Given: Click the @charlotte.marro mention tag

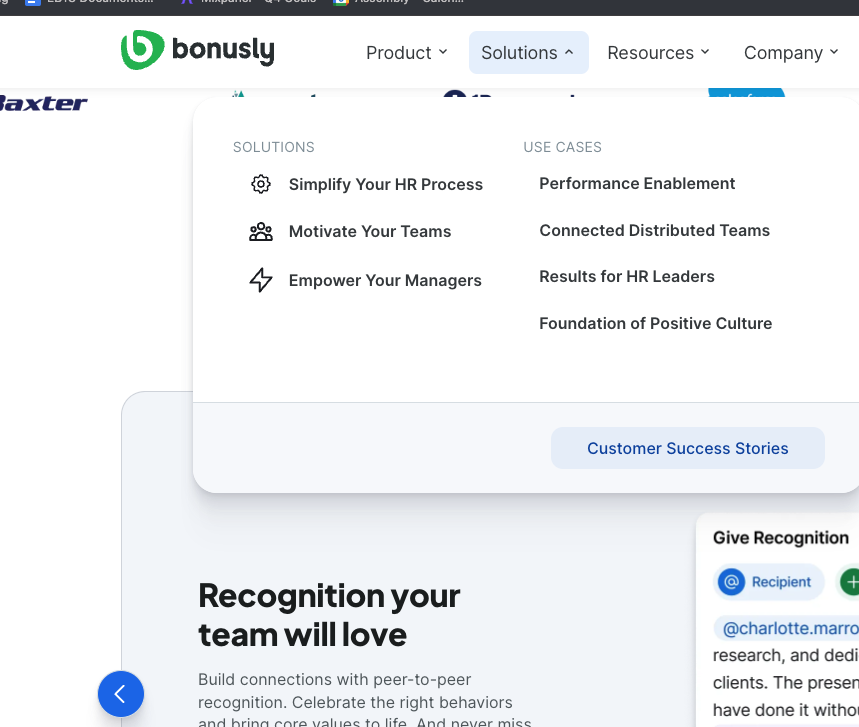Looking at the screenshot, I should [787, 628].
